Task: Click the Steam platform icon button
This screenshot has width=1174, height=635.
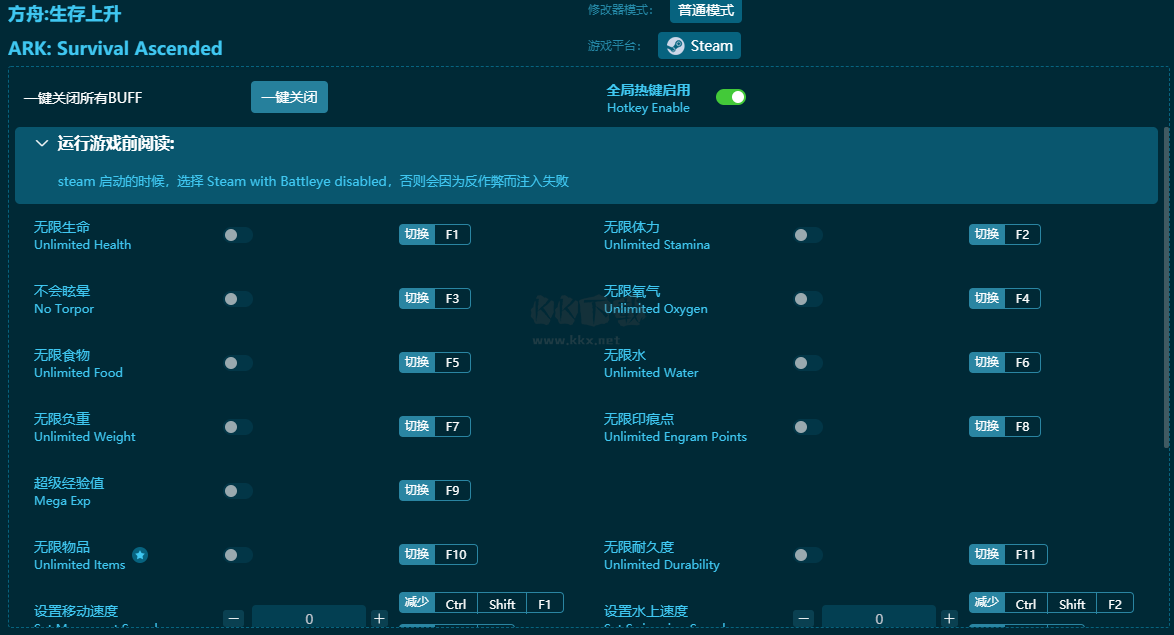Action: [x=699, y=46]
